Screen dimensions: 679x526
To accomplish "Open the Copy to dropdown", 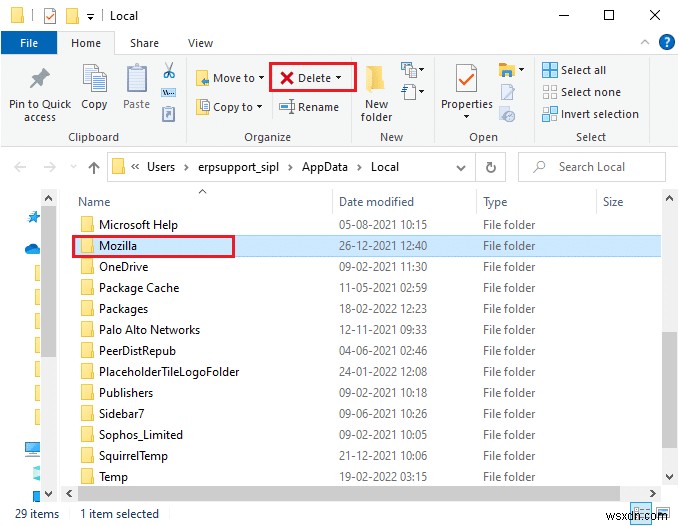I will pos(229,106).
